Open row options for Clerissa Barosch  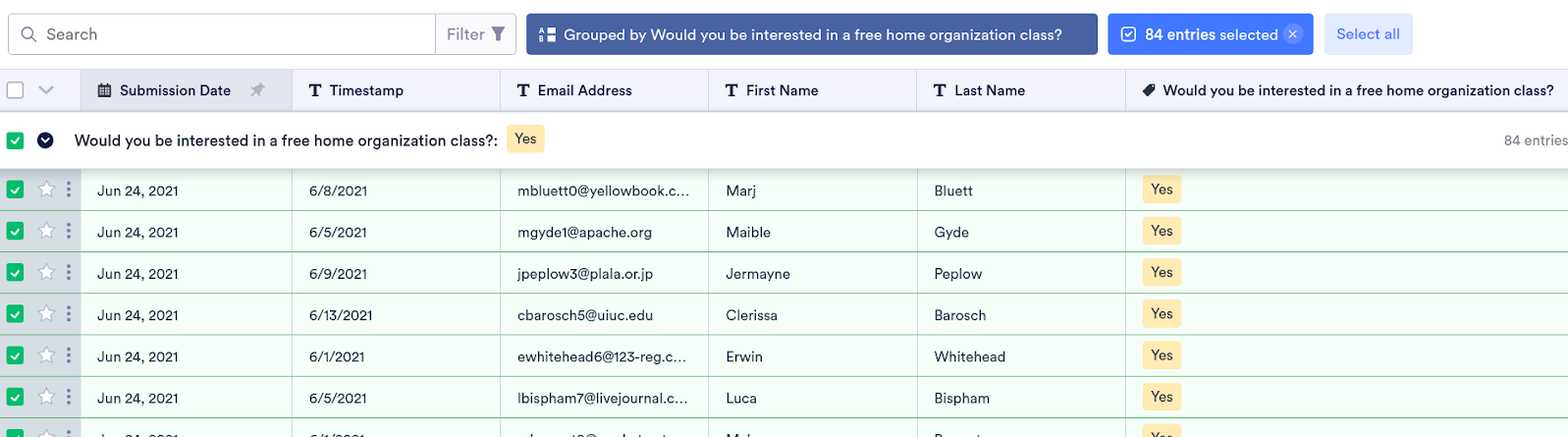coord(69,313)
